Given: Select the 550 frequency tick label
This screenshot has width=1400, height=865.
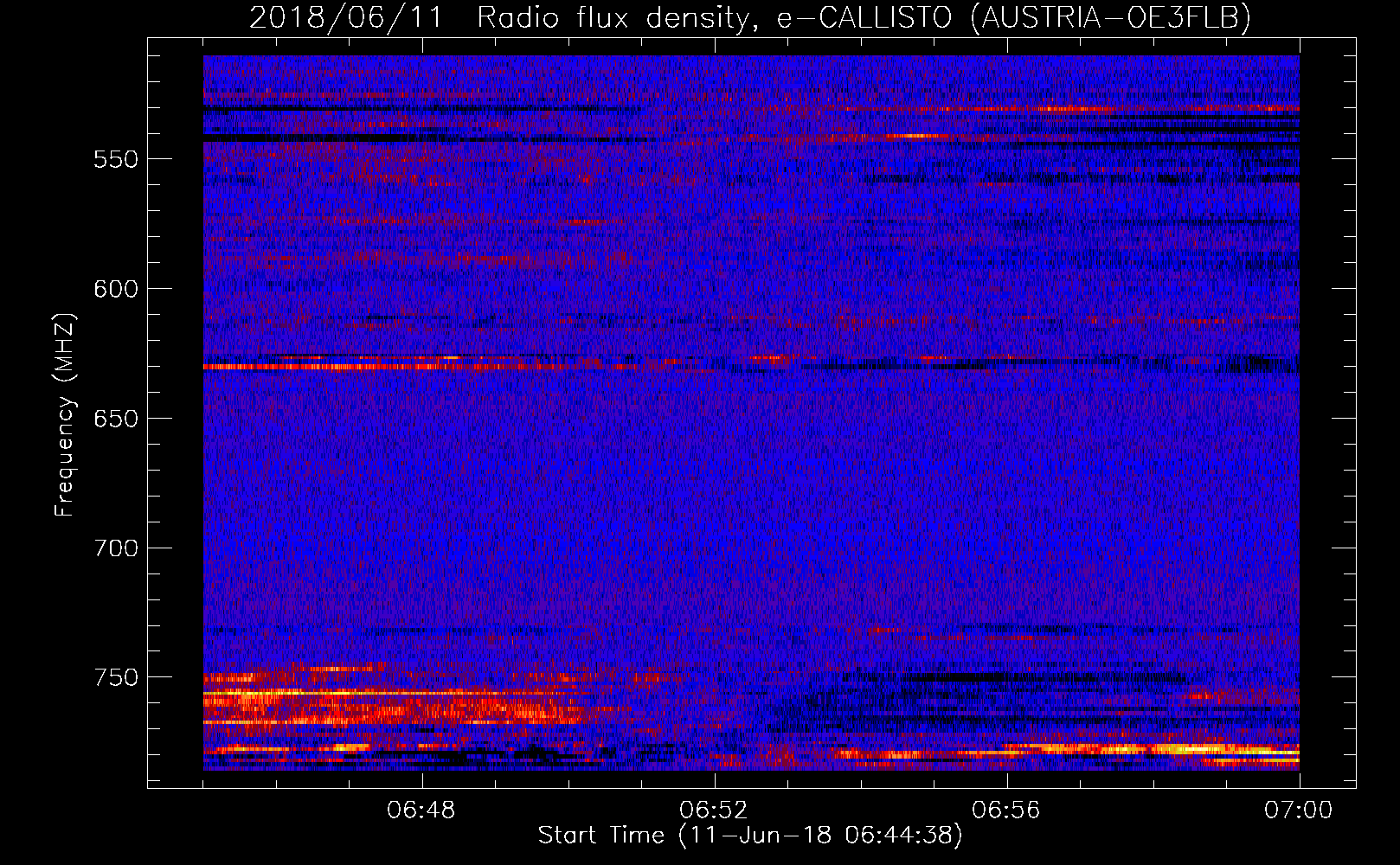Looking at the screenshot, I should 116,160.
